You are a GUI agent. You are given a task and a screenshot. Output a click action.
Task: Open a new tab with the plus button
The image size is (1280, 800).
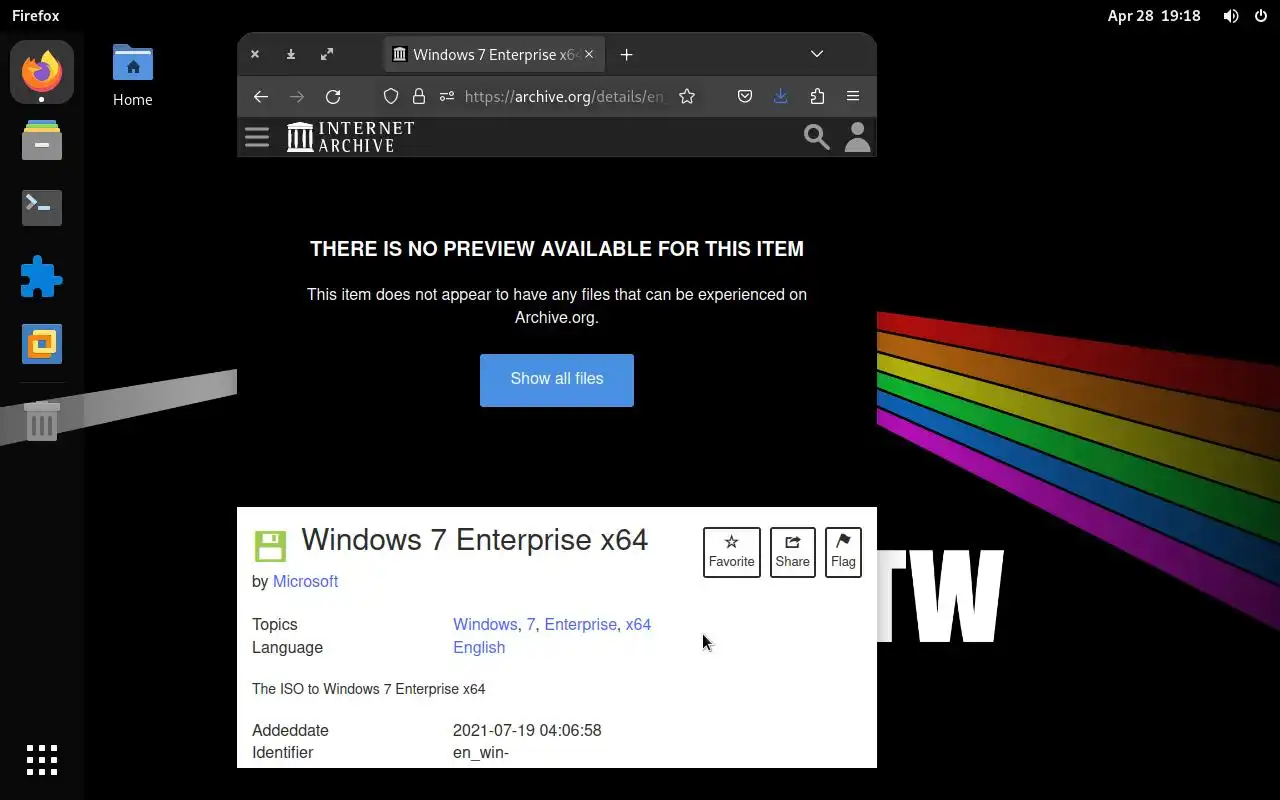click(626, 55)
